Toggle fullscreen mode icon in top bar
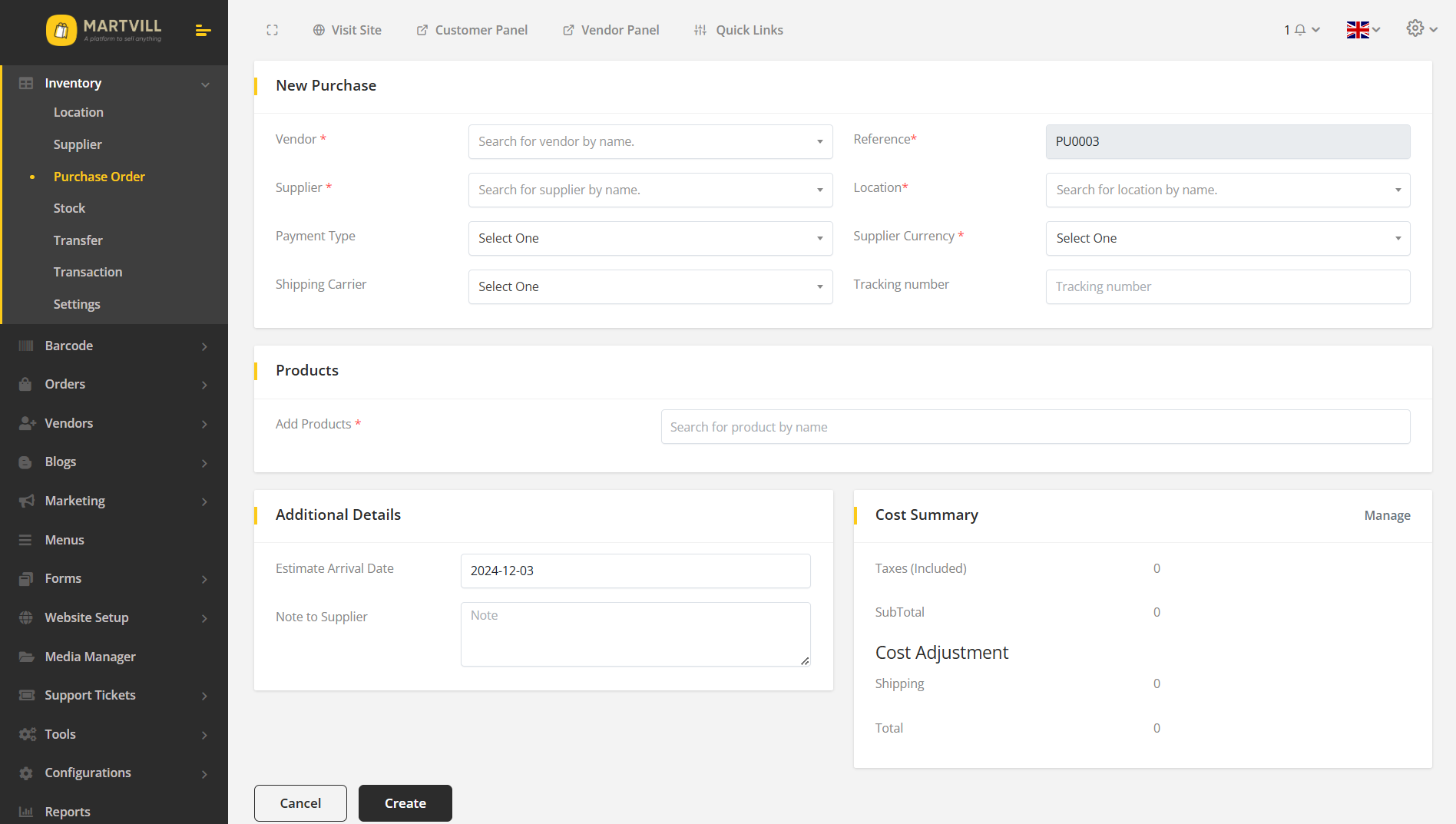This screenshot has width=1456, height=824. point(272,30)
